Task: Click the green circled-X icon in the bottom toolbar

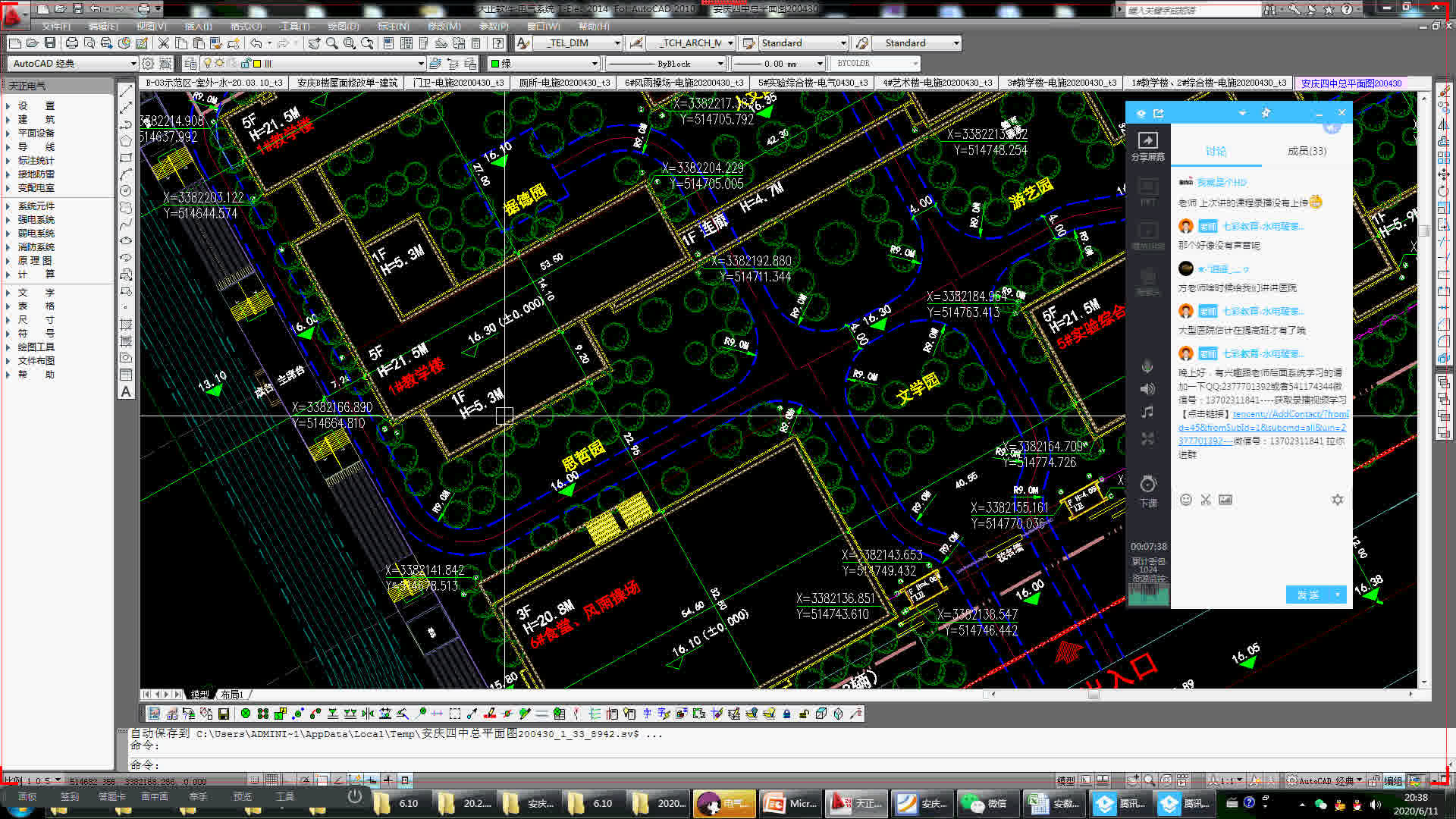Action: tap(246, 714)
